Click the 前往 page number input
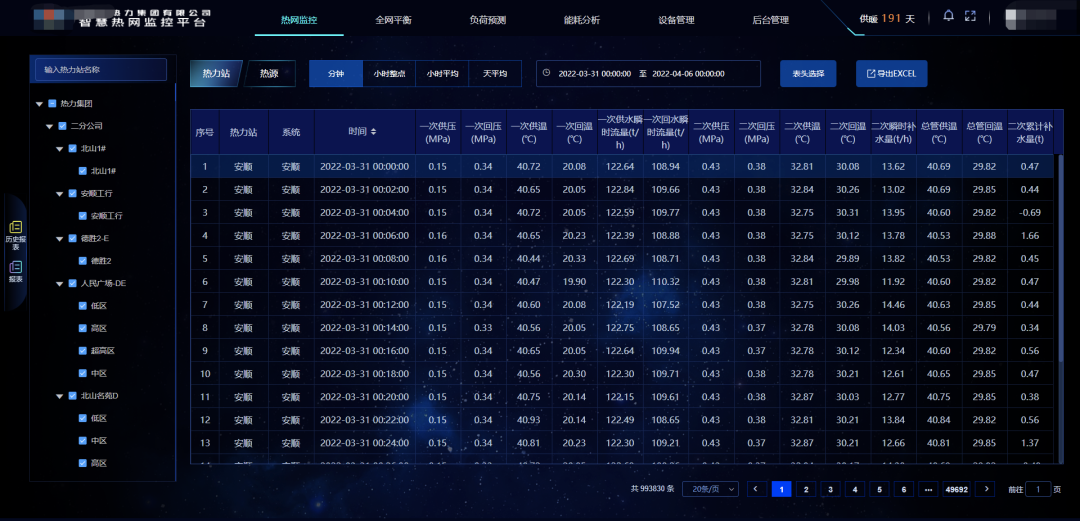The width and height of the screenshot is (1080, 521). (1038, 489)
